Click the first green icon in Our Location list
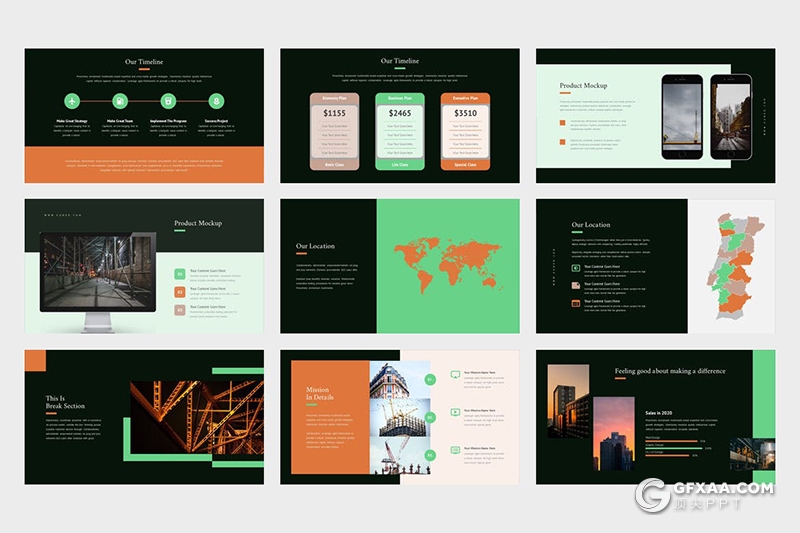The height and width of the screenshot is (533, 800). coord(575,268)
